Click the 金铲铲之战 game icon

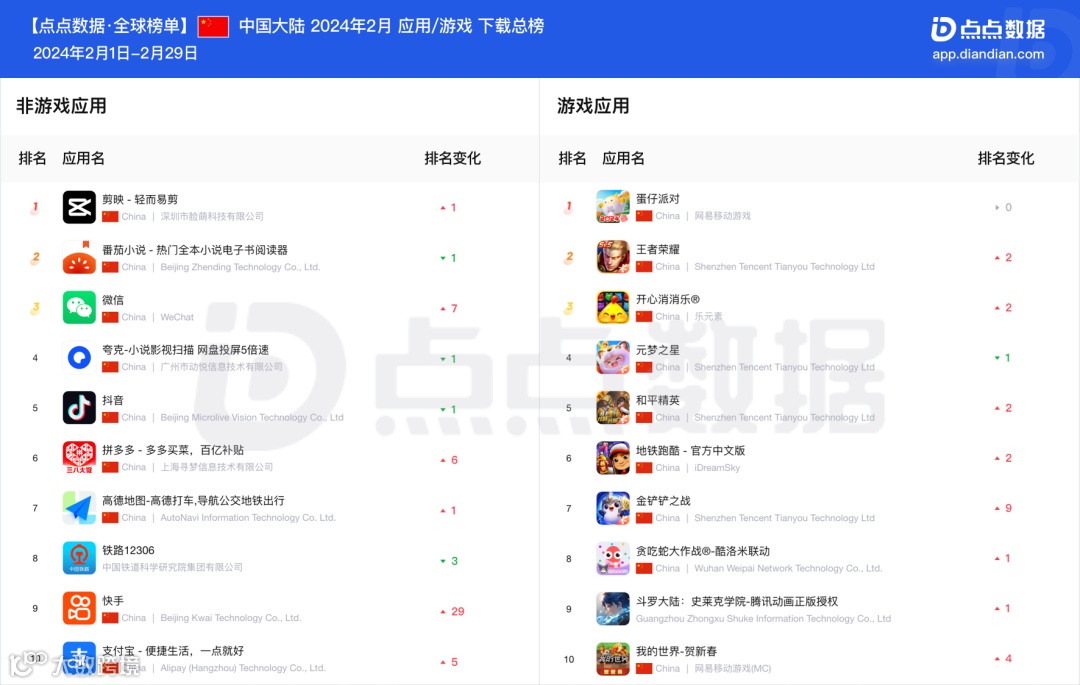(613, 508)
